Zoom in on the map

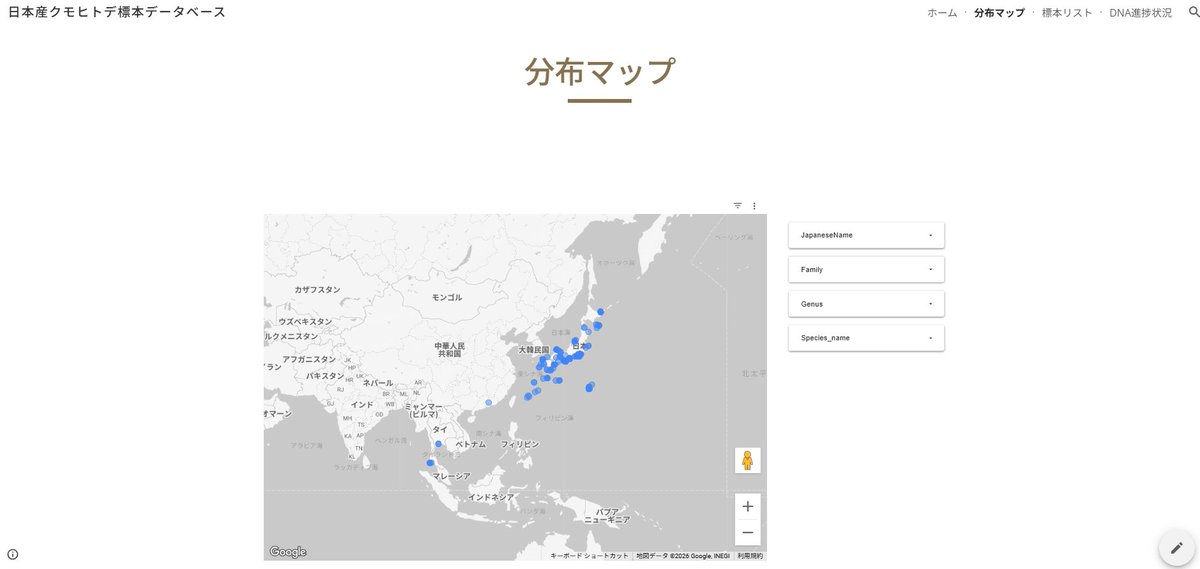coord(747,507)
